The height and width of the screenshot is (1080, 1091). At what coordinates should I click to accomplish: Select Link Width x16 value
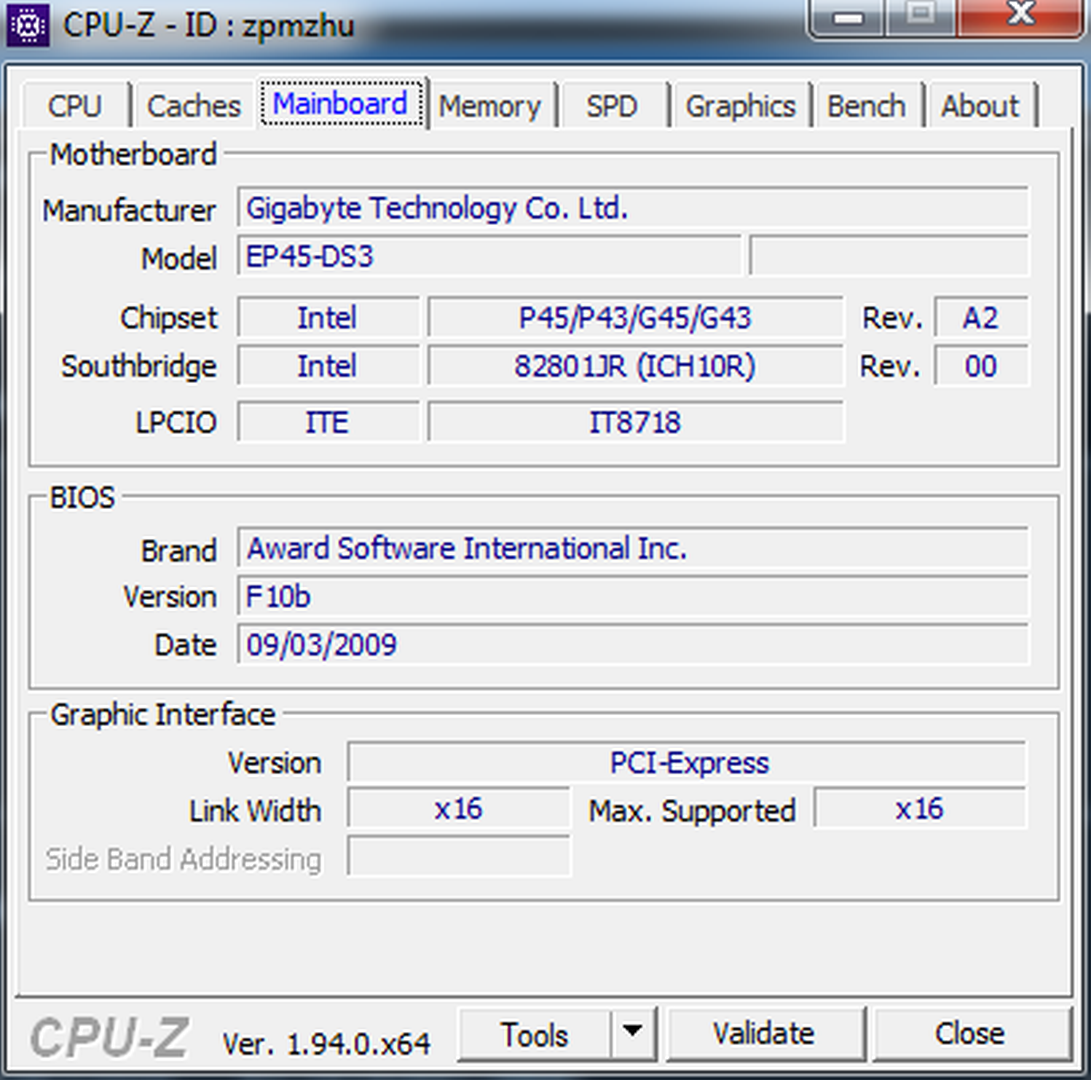tap(459, 809)
